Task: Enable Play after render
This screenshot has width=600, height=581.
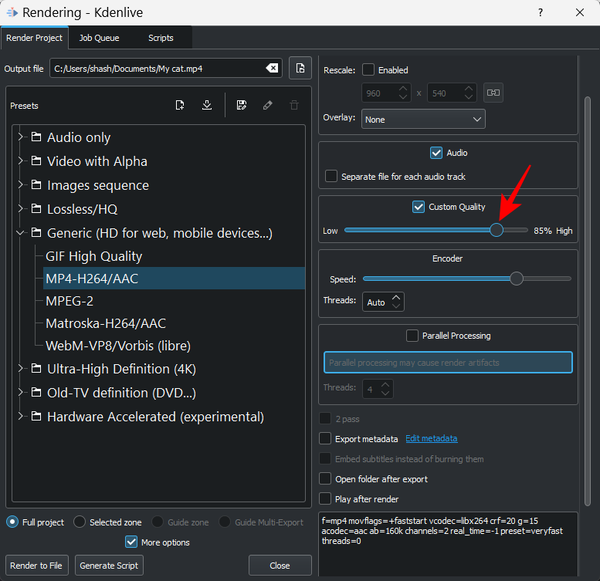Action: pos(325,499)
